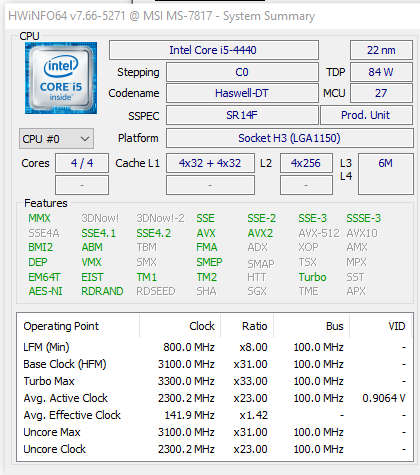
Task: Click the TM1 feature label
Action: (x=146, y=277)
